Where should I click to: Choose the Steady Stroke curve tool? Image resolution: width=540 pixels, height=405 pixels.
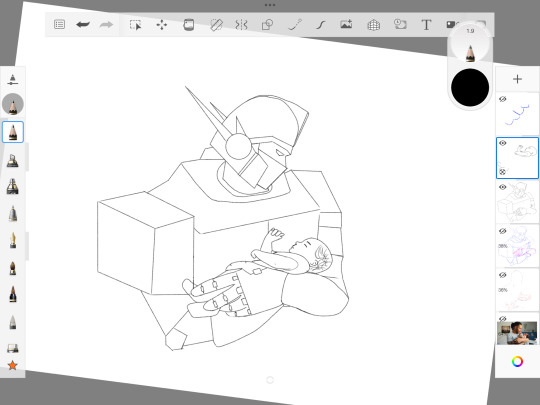coord(321,25)
